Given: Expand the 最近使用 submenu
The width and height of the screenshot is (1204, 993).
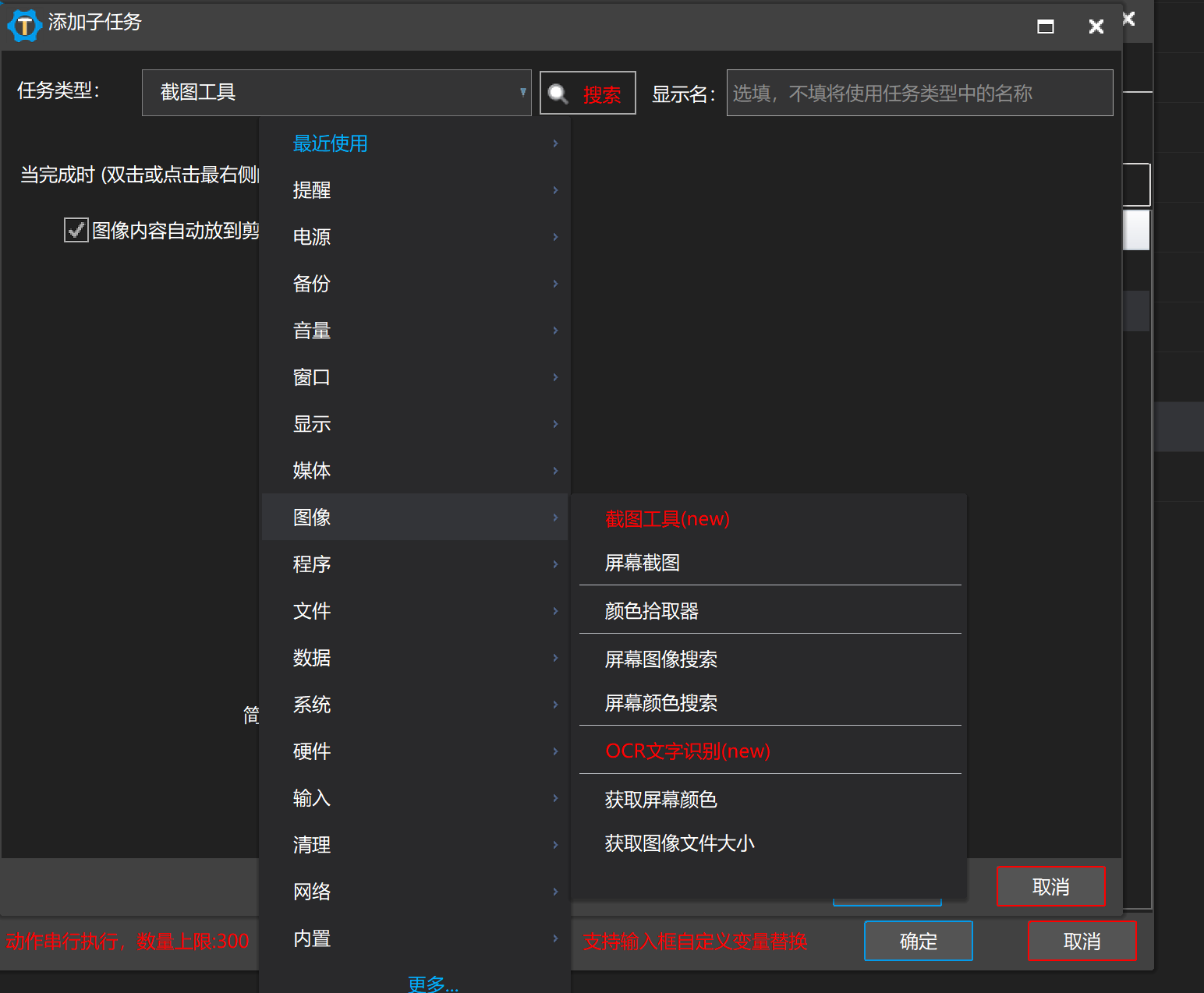Looking at the screenshot, I should [415, 143].
